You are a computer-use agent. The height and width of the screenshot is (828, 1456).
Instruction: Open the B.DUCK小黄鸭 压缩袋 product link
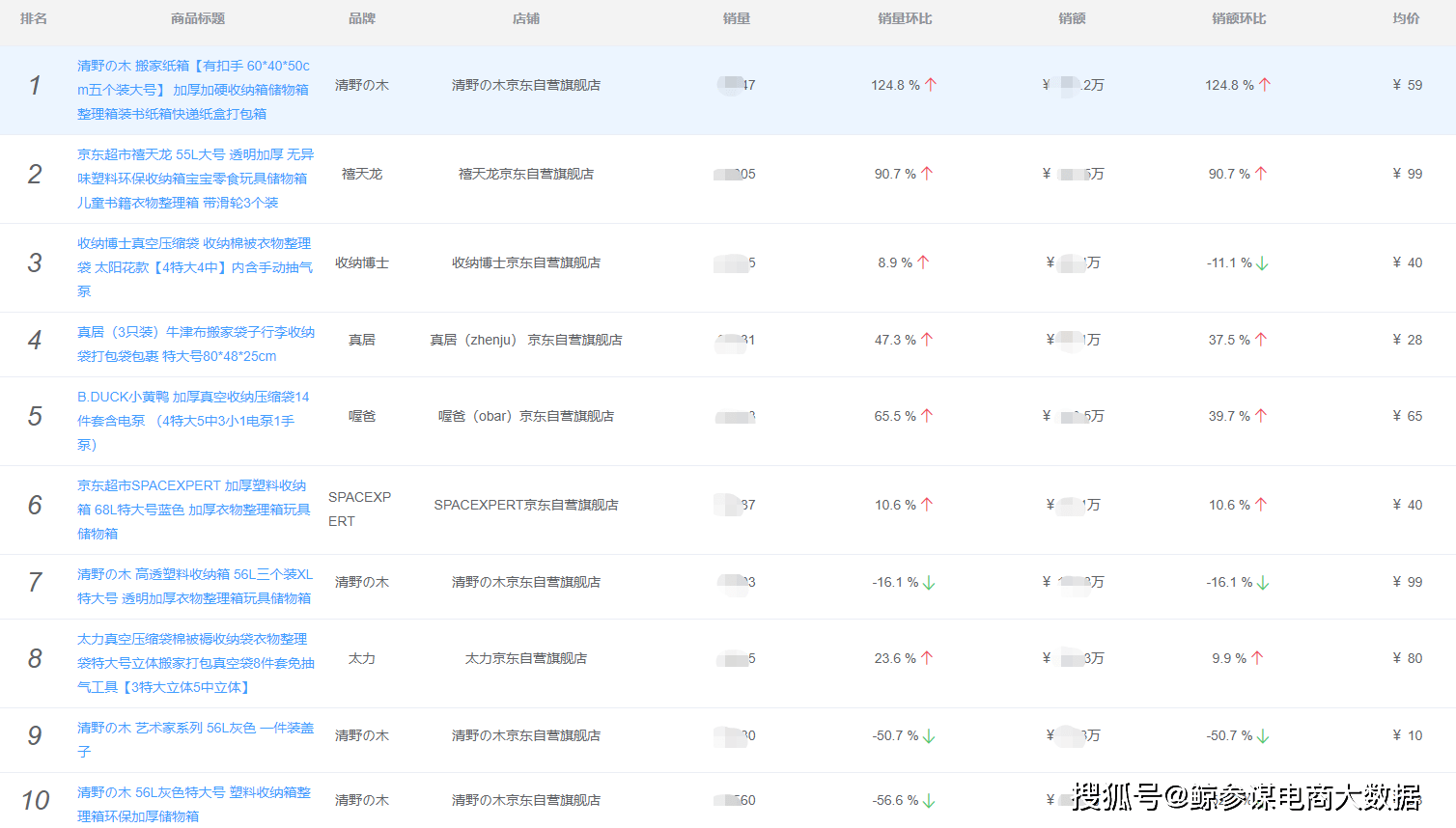click(x=194, y=421)
